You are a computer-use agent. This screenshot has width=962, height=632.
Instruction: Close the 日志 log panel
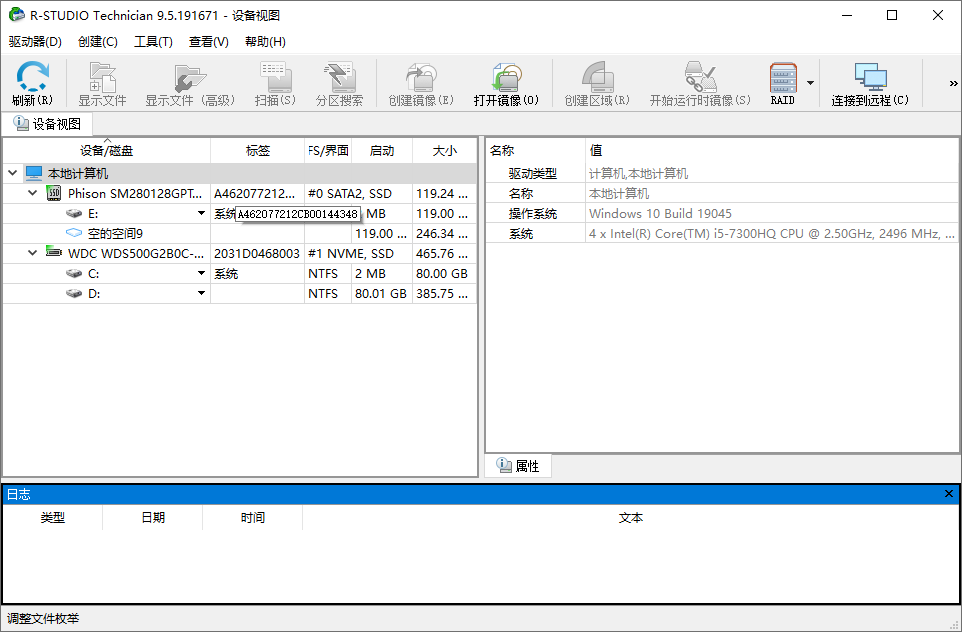point(949,494)
